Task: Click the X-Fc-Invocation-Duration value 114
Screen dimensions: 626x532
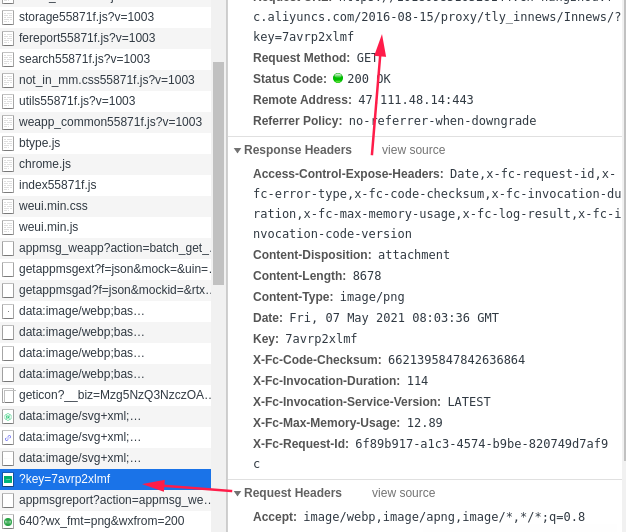Action: 417,381
